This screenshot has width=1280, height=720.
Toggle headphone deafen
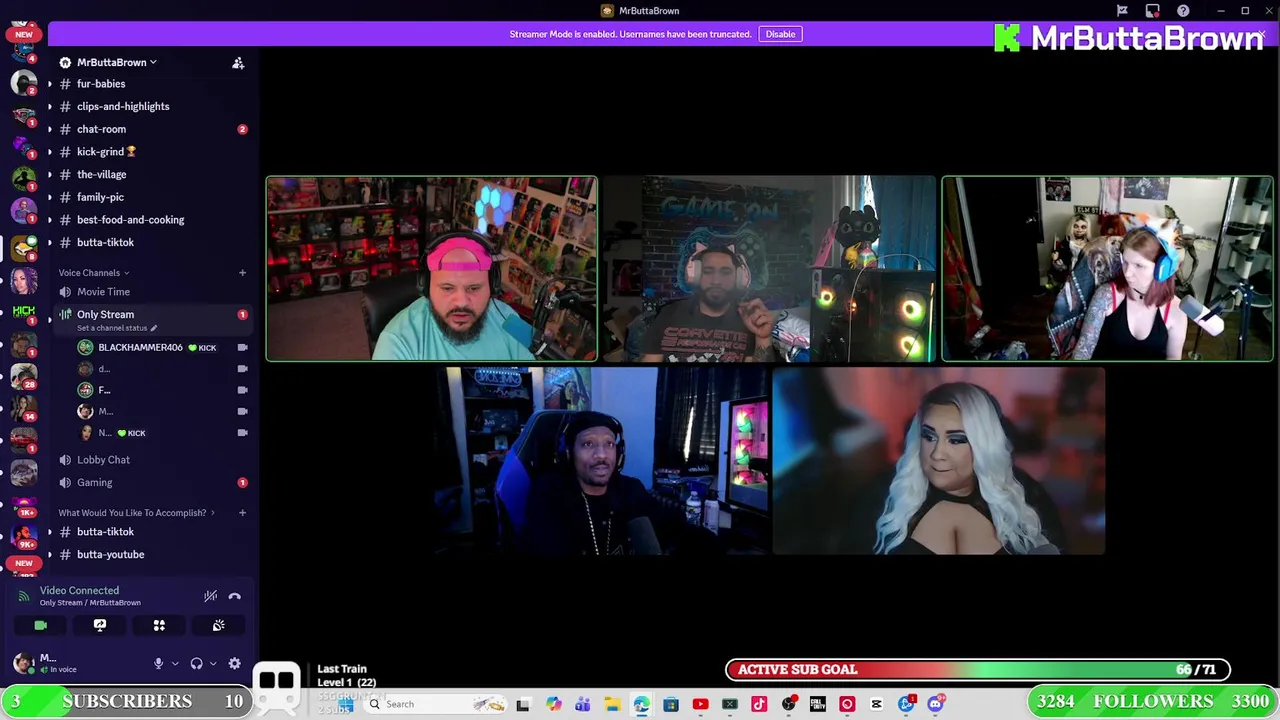(x=196, y=663)
